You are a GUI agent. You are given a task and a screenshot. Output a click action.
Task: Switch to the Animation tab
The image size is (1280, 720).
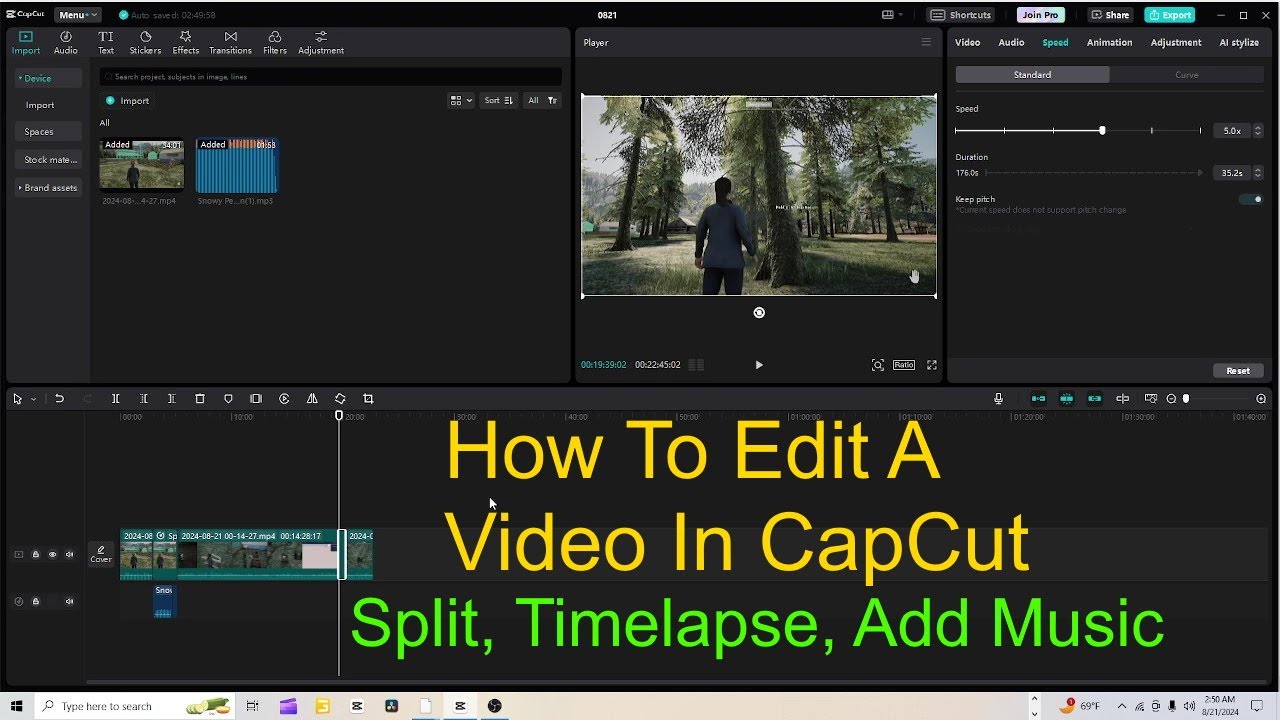coord(1109,42)
